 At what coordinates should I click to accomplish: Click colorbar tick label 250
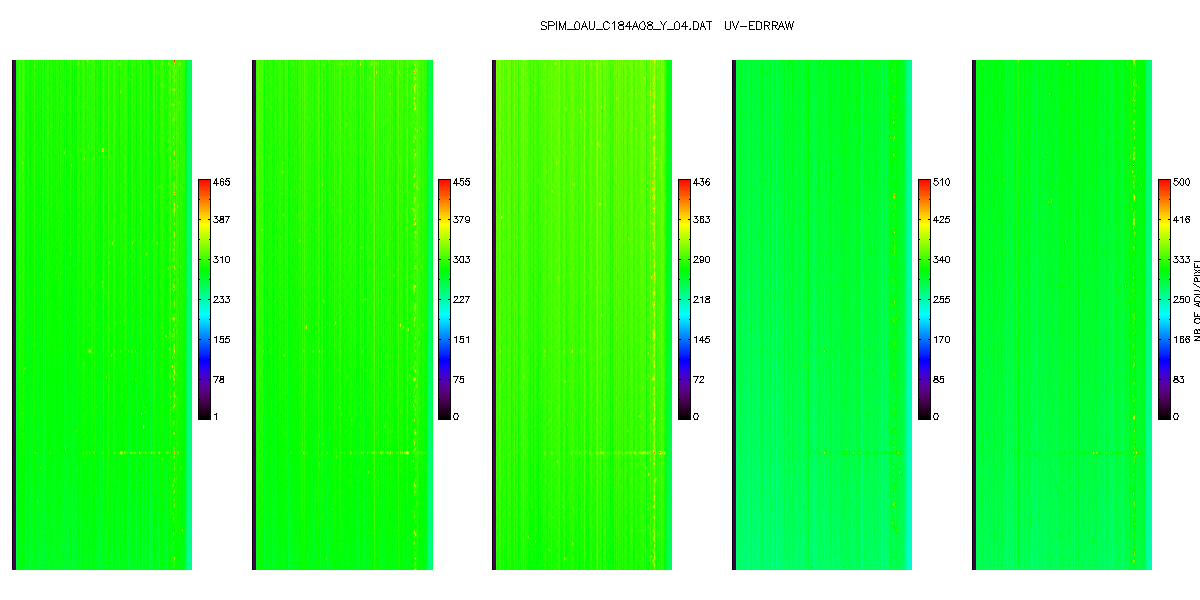(x=1182, y=300)
